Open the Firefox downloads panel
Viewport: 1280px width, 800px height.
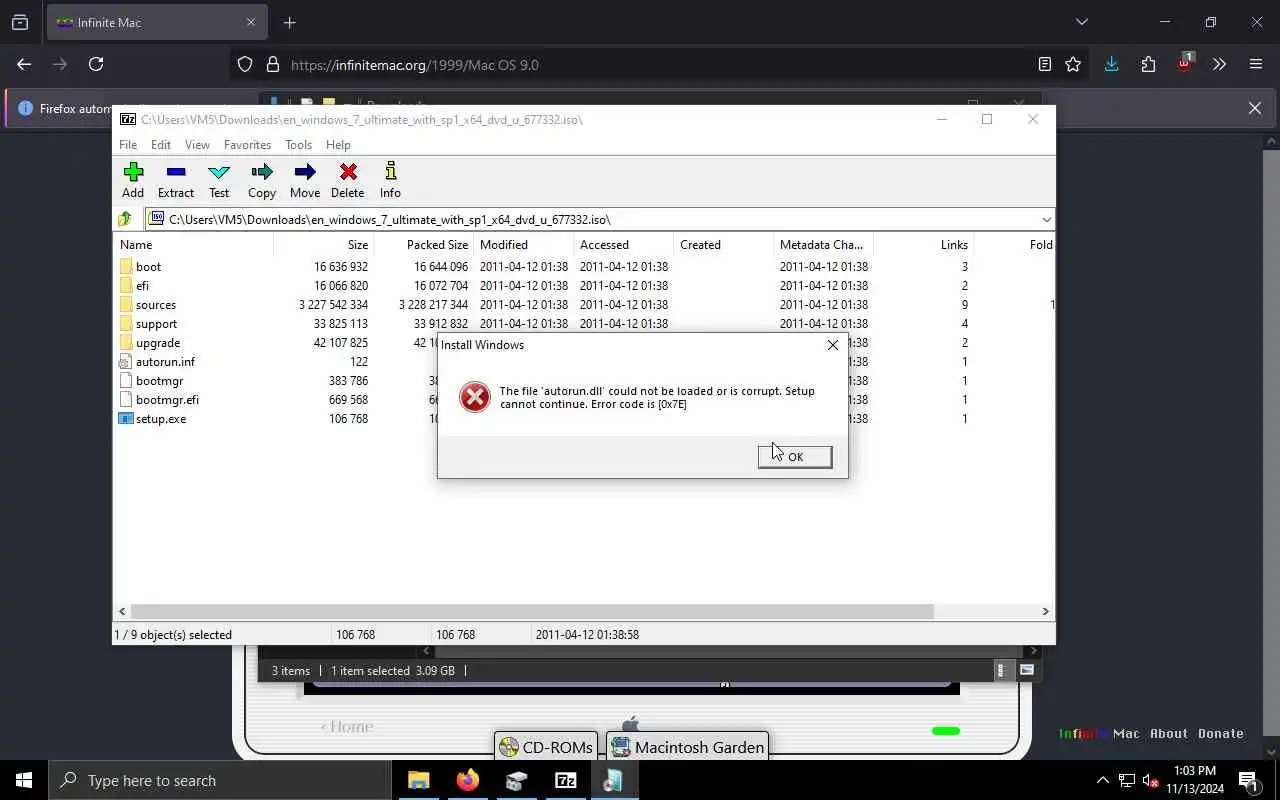(x=1111, y=64)
